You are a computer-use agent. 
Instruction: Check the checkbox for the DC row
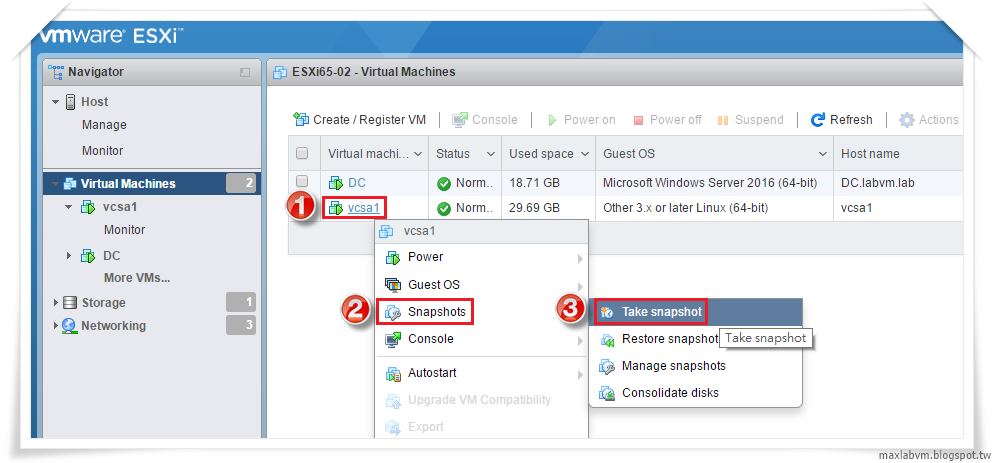coord(302,181)
